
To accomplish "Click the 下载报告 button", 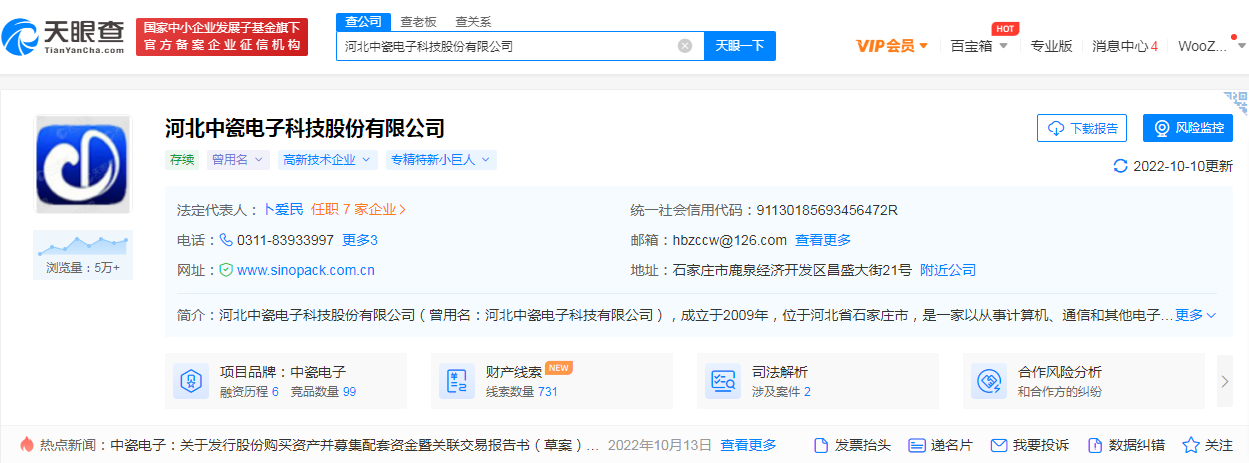I will (1082, 128).
